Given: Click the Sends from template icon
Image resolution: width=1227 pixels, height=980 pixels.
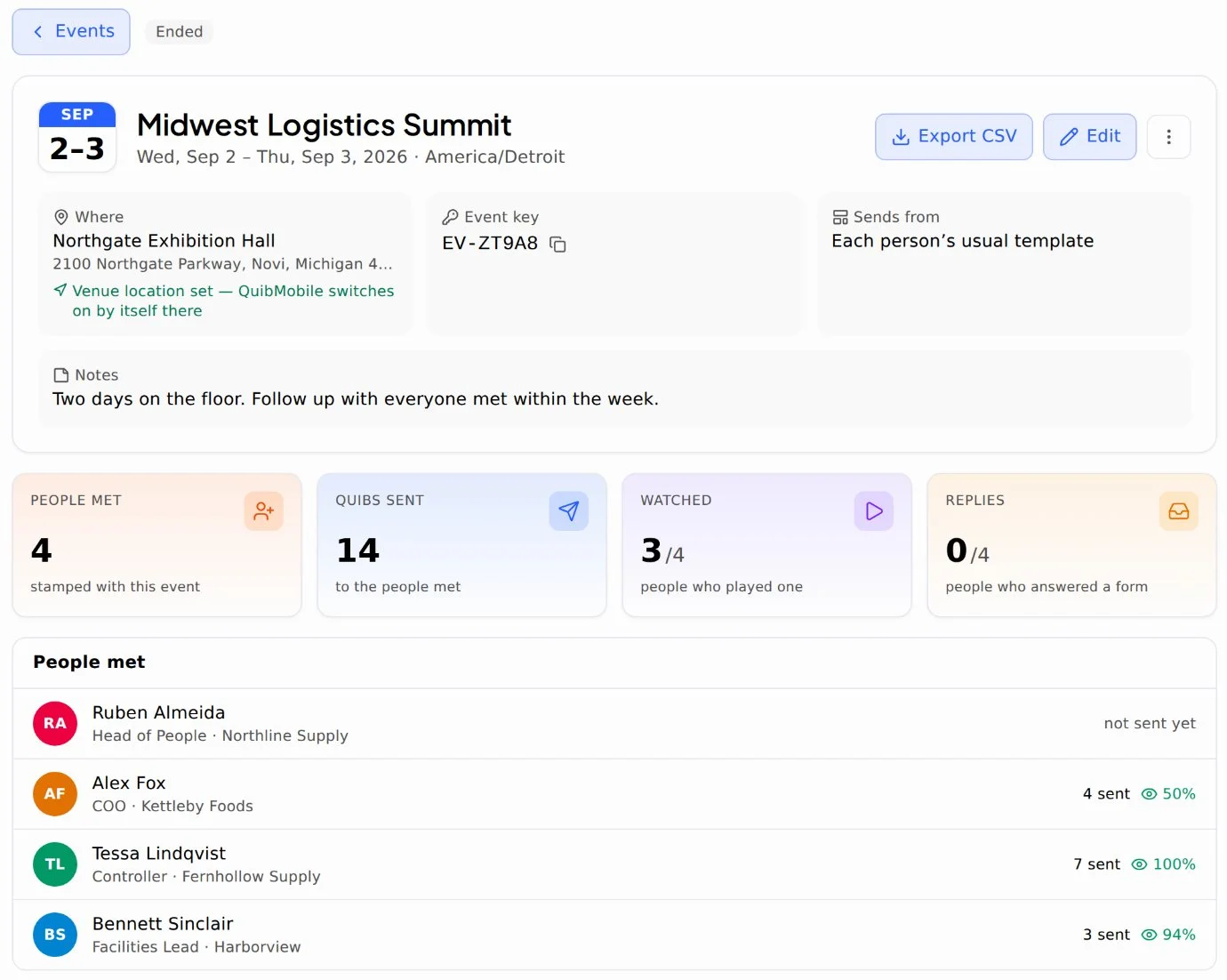Looking at the screenshot, I should point(840,217).
